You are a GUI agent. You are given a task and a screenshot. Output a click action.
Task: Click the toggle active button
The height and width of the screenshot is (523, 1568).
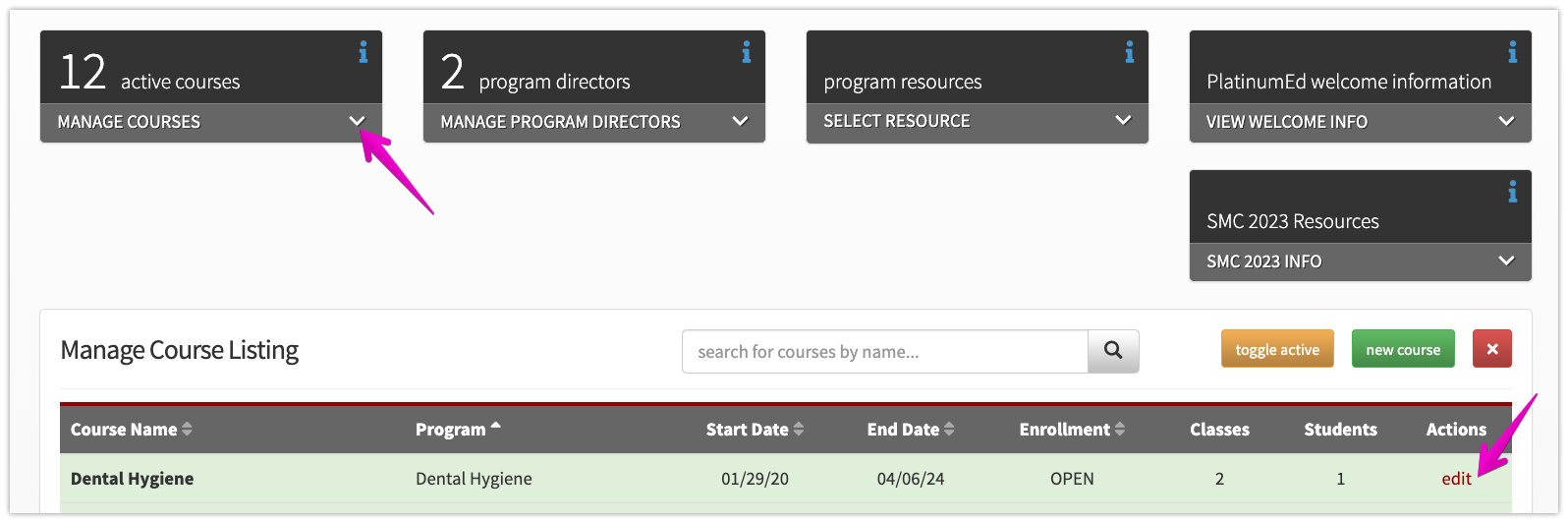coord(1277,349)
